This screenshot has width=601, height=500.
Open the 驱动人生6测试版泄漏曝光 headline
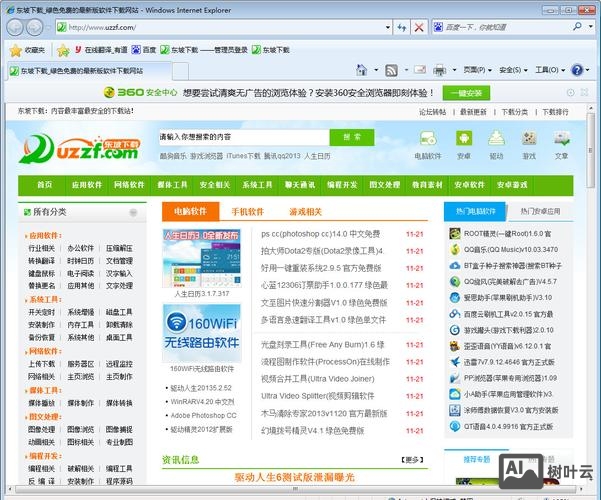[294, 477]
